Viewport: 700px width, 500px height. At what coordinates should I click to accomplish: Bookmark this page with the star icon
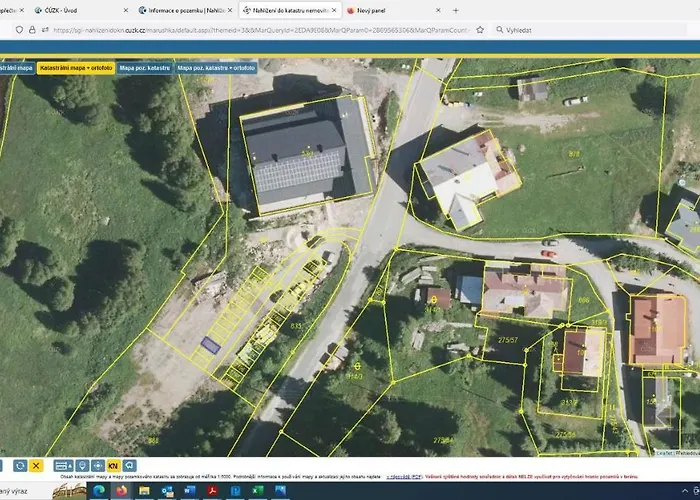click(x=480, y=30)
